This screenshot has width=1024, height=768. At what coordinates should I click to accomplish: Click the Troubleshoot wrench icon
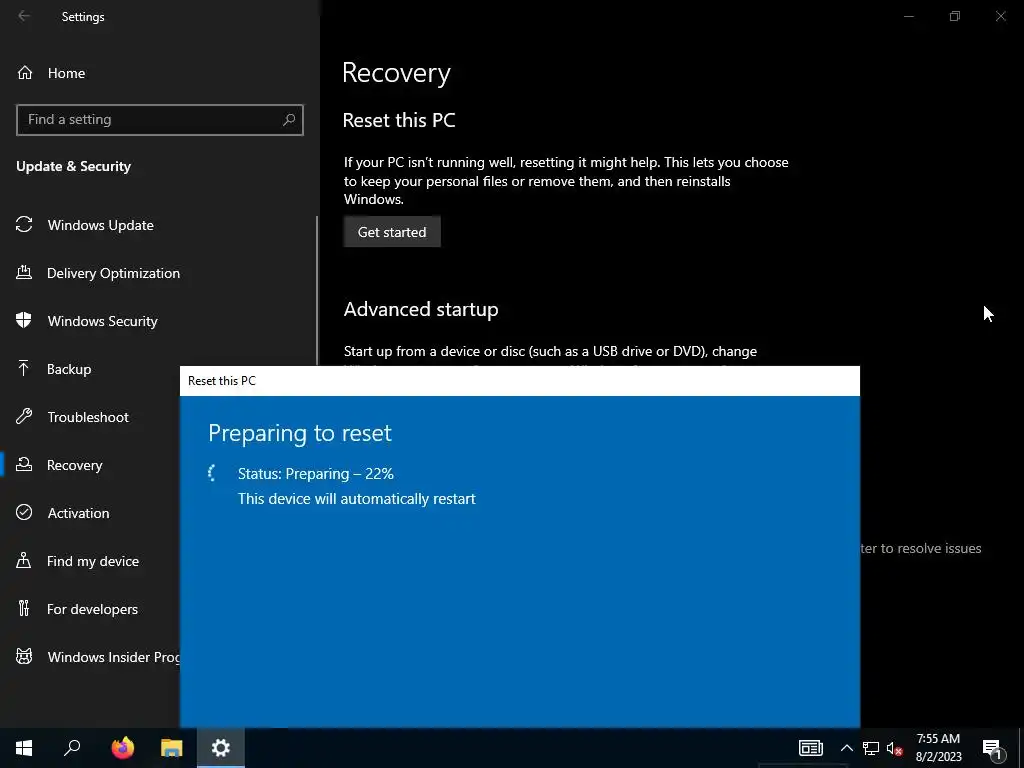(x=24, y=416)
